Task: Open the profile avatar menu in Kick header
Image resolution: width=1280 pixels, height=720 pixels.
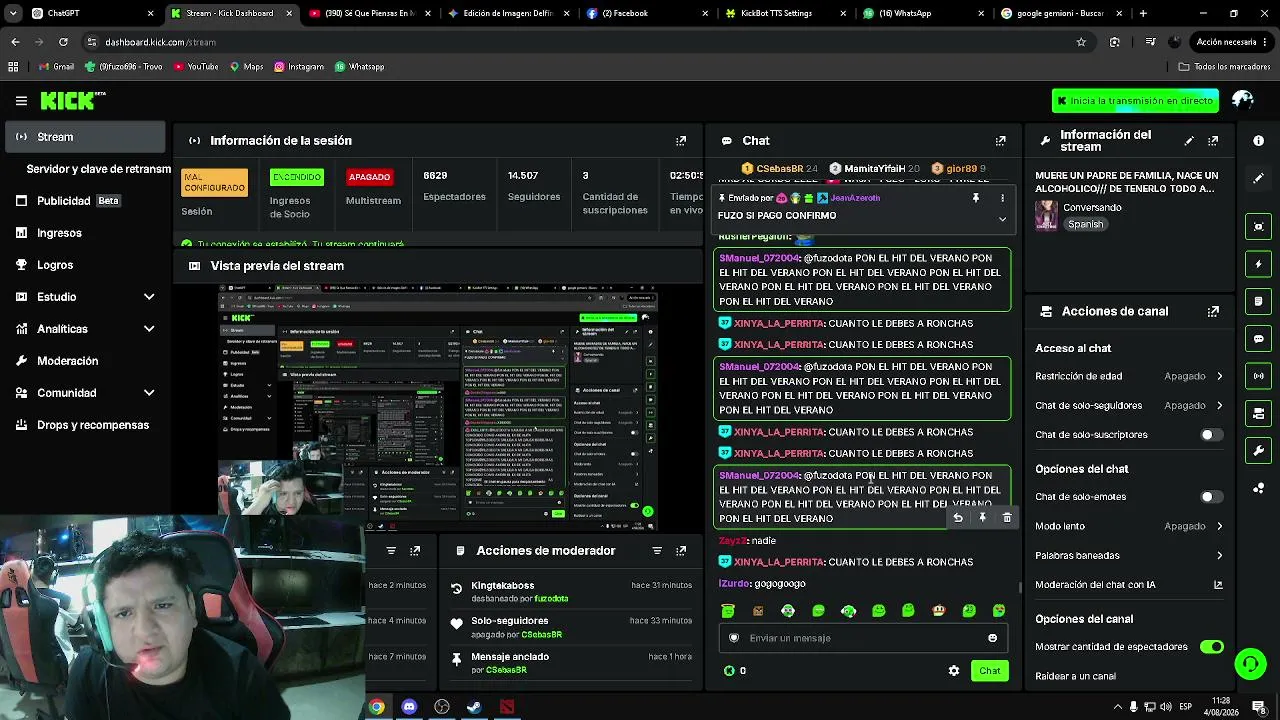Action: pyautogui.click(x=1243, y=100)
